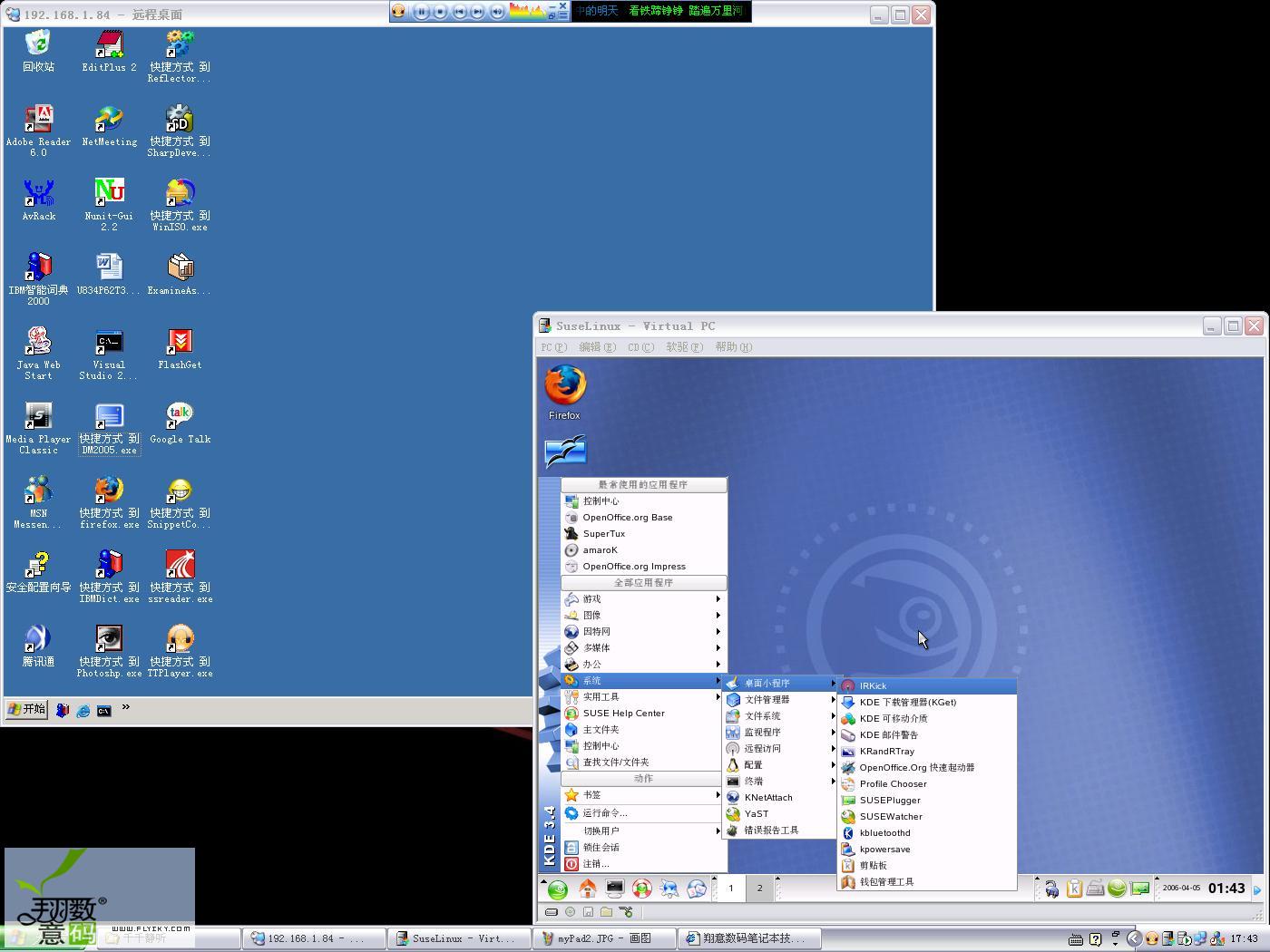This screenshot has width=1270, height=952.
Task: Pause playback in the mini music player
Action: (x=421, y=12)
